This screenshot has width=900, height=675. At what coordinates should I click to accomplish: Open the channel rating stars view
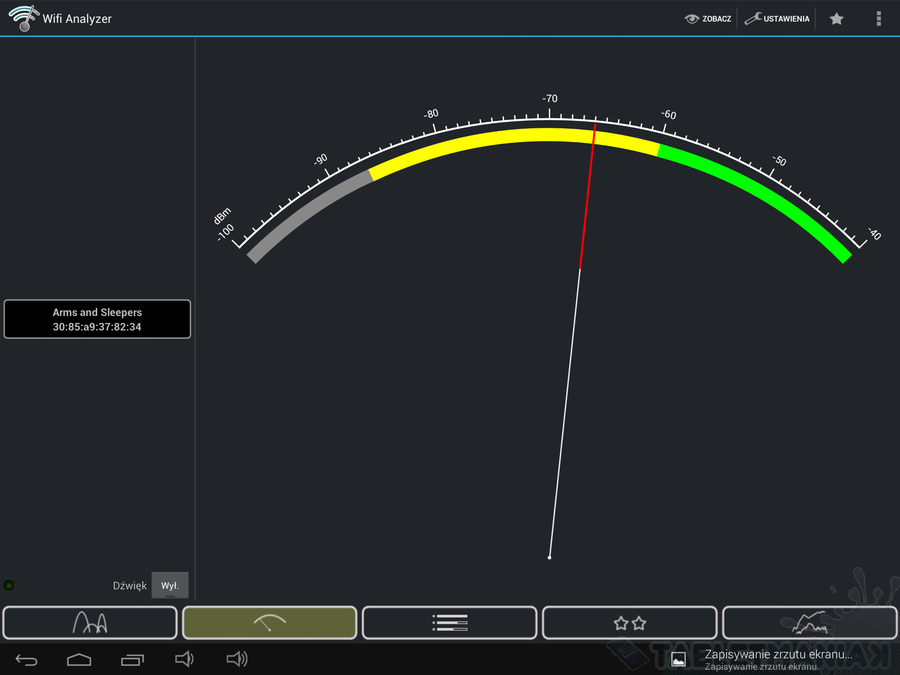click(x=629, y=622)
